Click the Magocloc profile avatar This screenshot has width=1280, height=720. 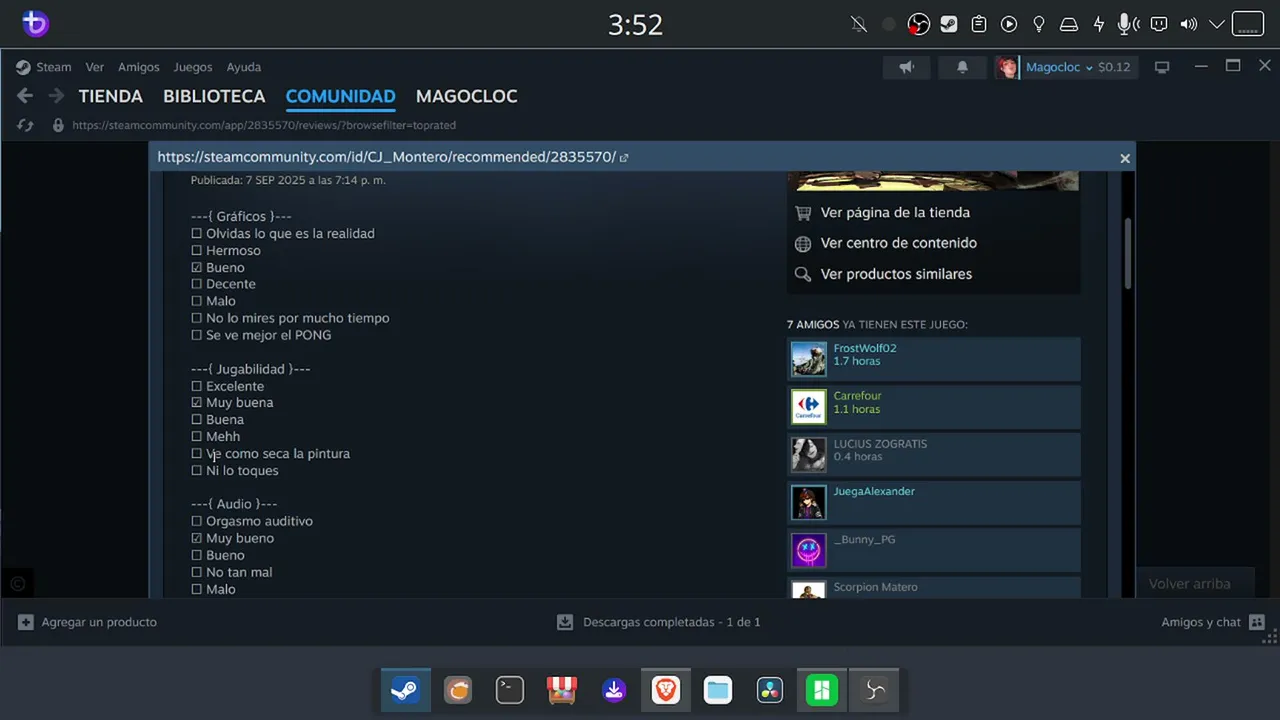(x=1007, y=67)
